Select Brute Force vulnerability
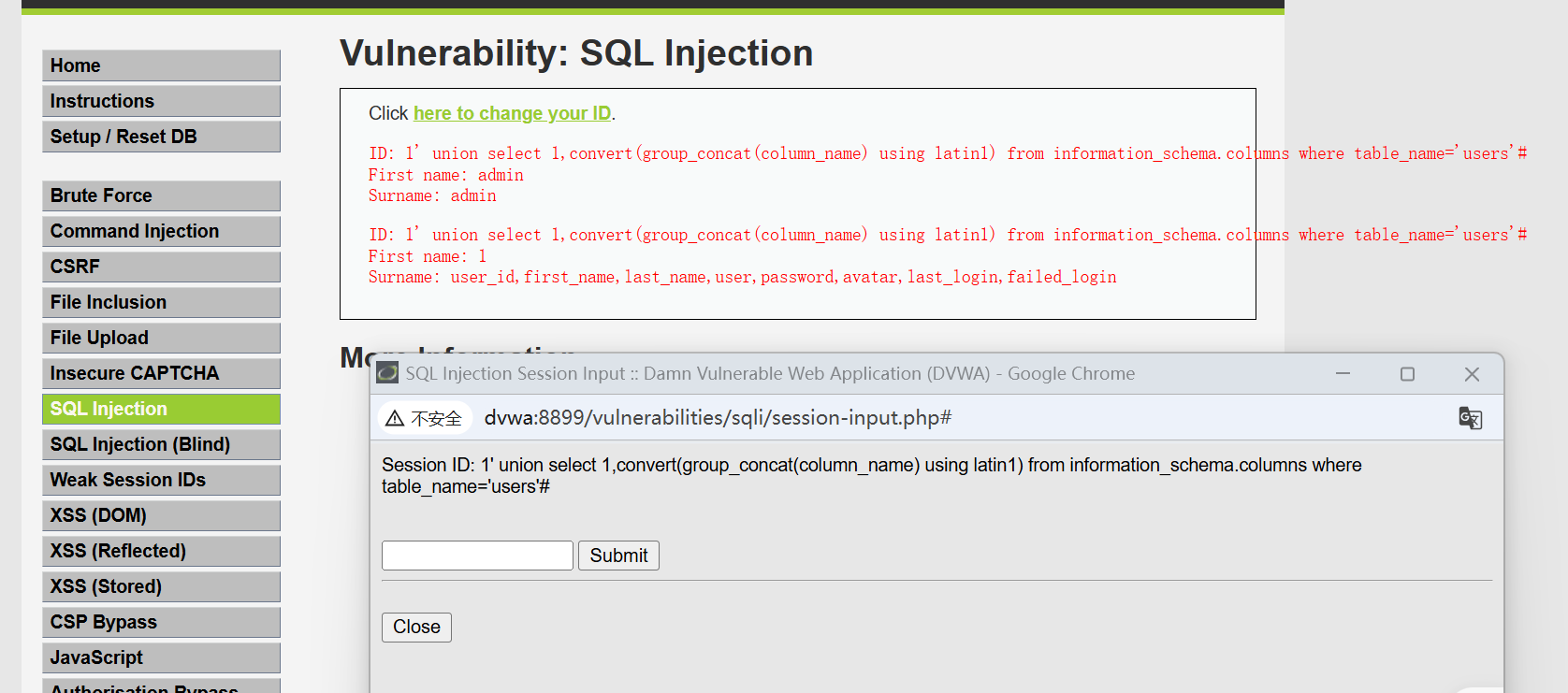Viewport: 1568px width, 693px height. coord(161,195)
